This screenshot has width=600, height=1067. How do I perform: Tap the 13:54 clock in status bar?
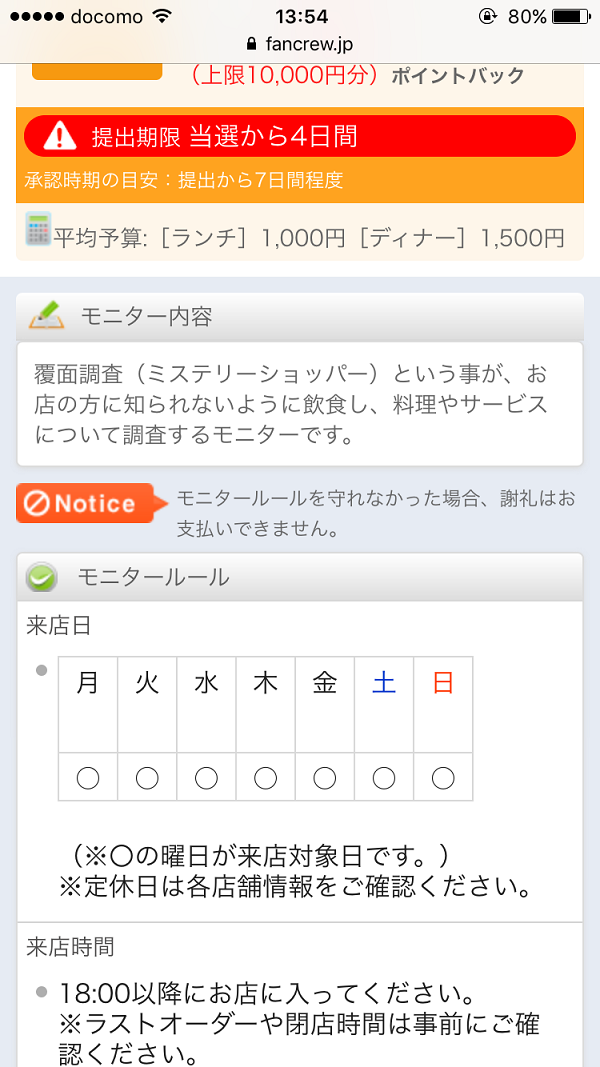(300, 16)
